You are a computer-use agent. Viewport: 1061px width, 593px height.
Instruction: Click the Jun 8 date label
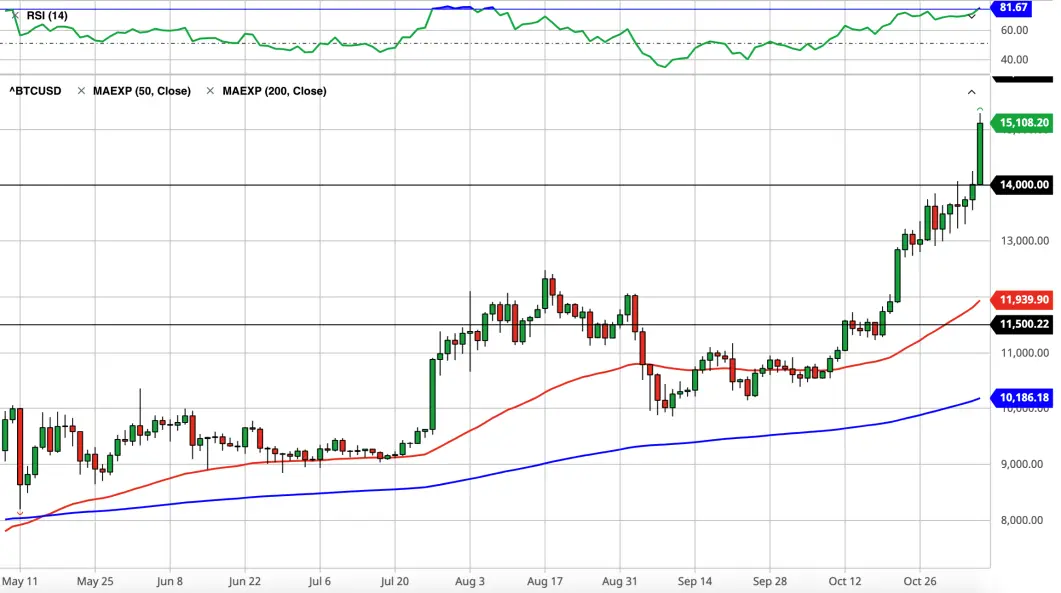pos(169,581)
